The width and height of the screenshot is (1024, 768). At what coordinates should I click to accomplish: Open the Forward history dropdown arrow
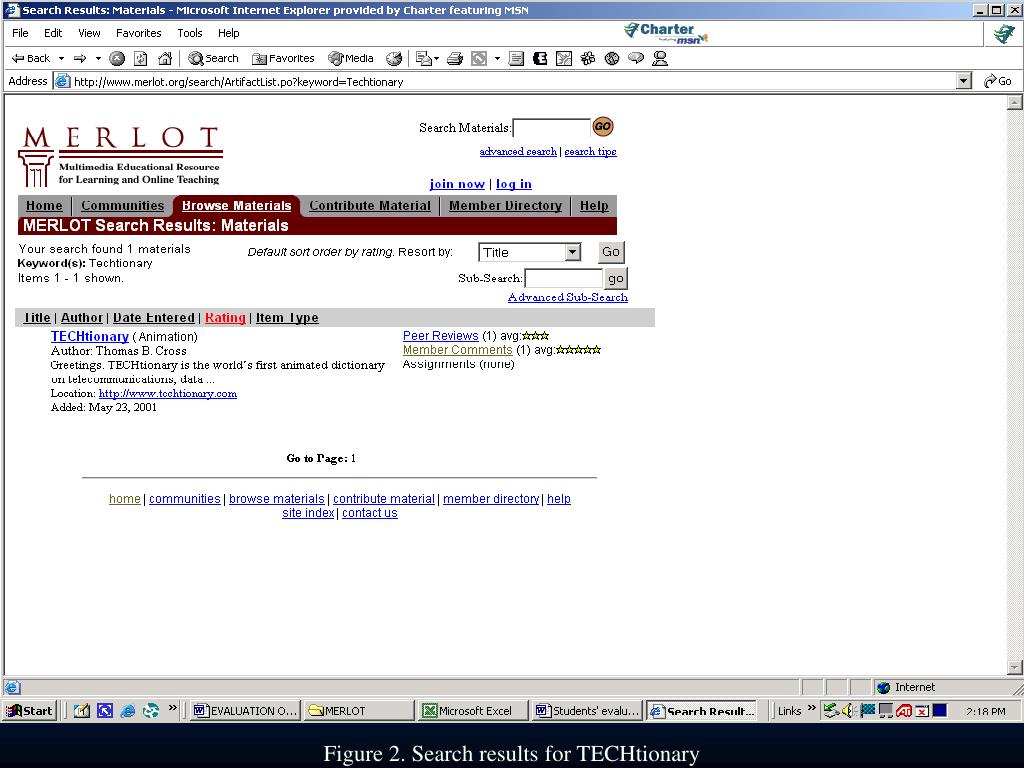point(99,58)
